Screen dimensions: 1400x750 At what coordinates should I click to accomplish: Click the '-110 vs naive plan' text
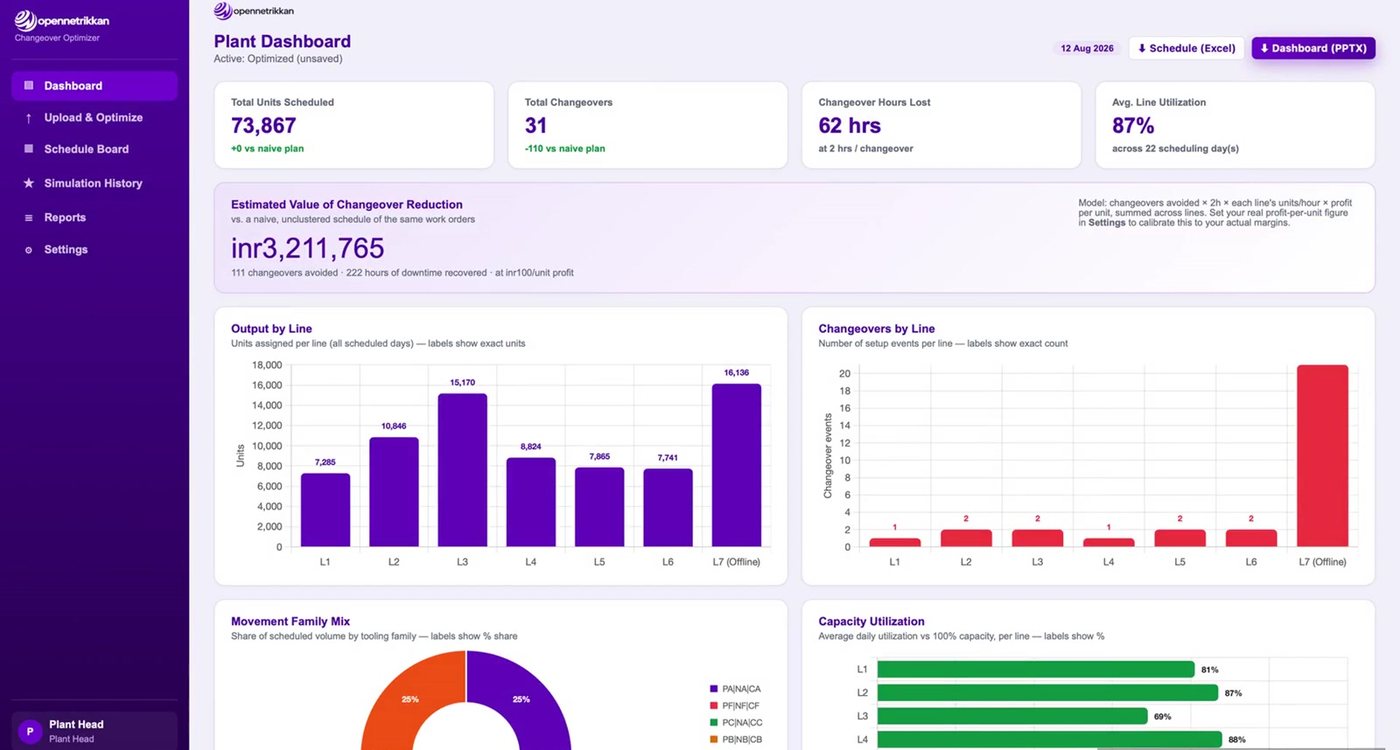[x=565, y=149]
